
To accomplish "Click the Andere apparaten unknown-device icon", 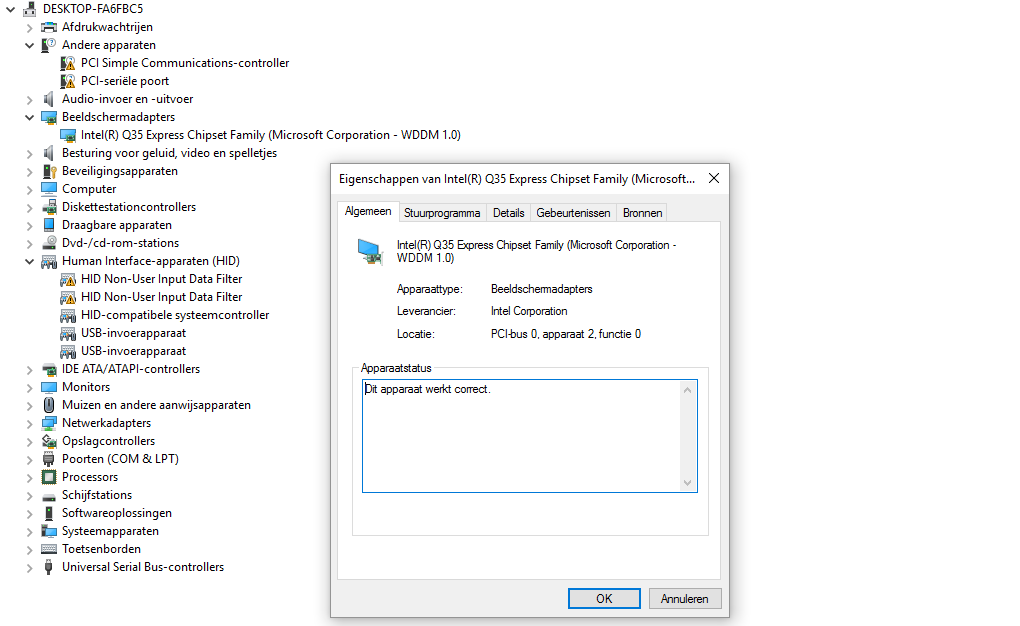I will click(49, 45).
